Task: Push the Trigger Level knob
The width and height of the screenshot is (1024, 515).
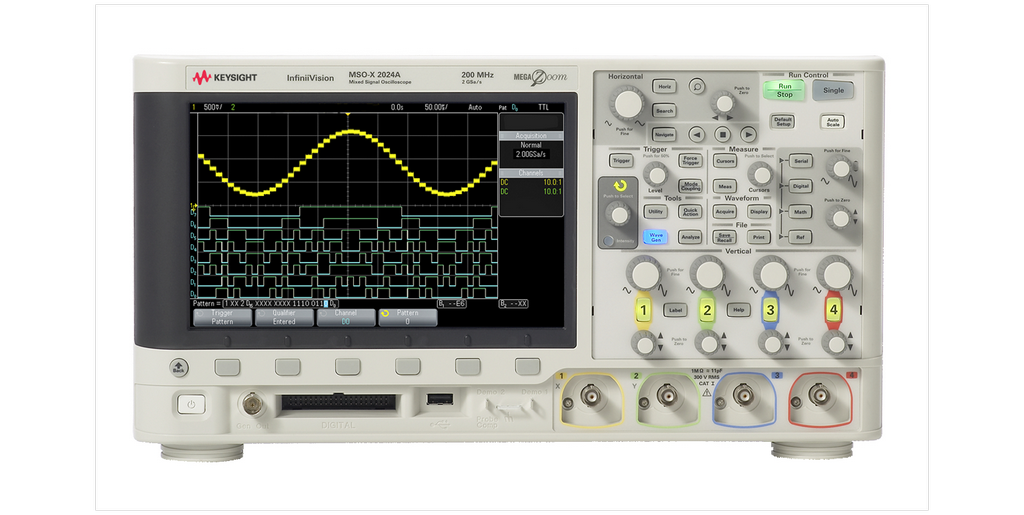Action: click(656, 174)
